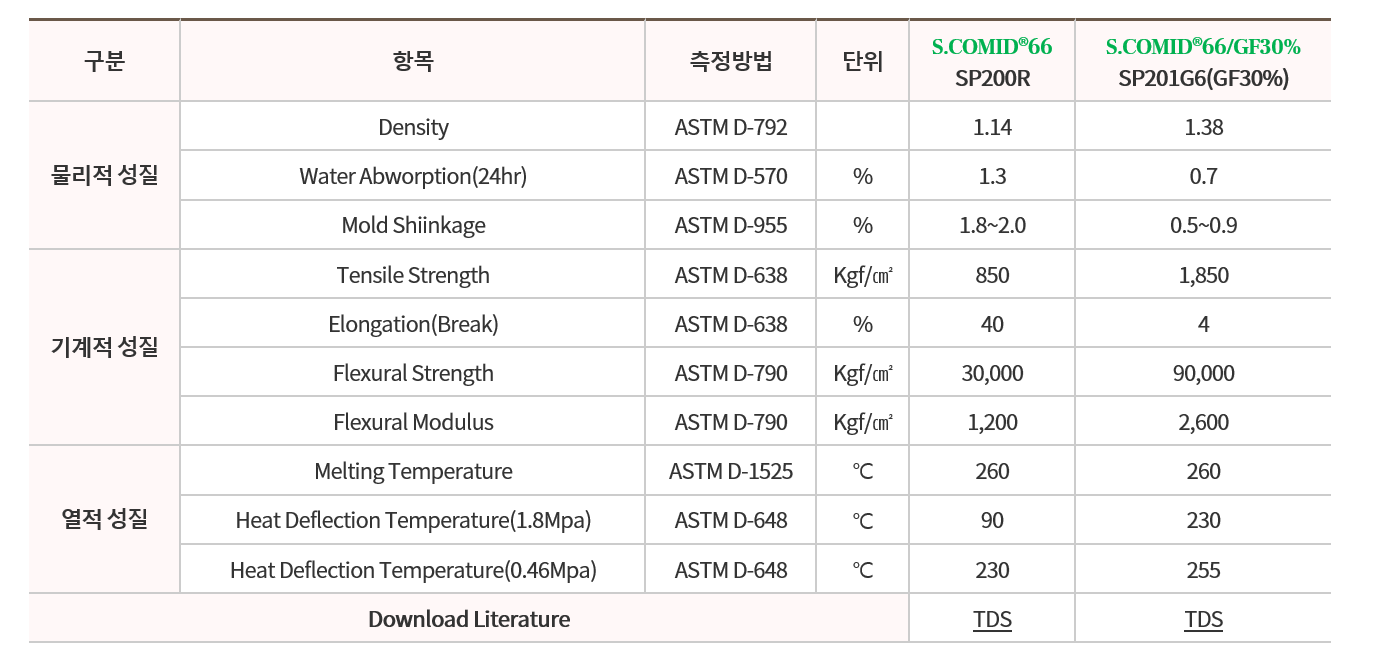The image size is (1380, 671).
Task: Click the water absorption value 0.7
Action: 1203,177
